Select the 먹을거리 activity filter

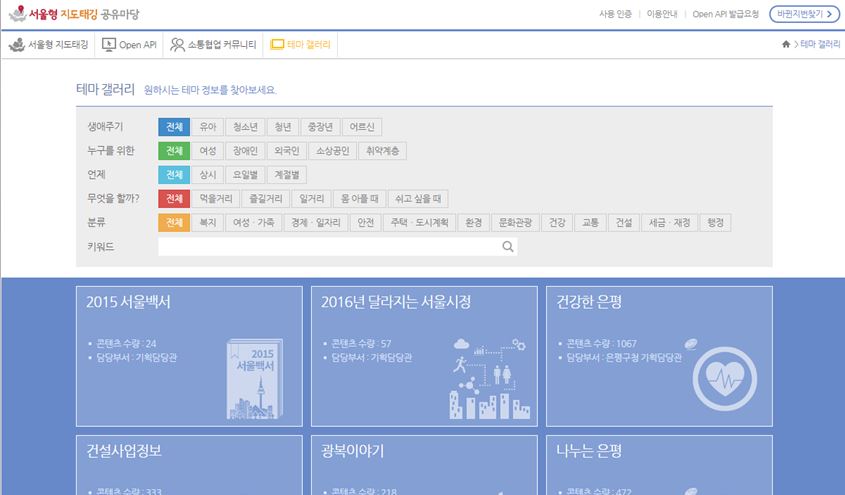tap(216, 199)
